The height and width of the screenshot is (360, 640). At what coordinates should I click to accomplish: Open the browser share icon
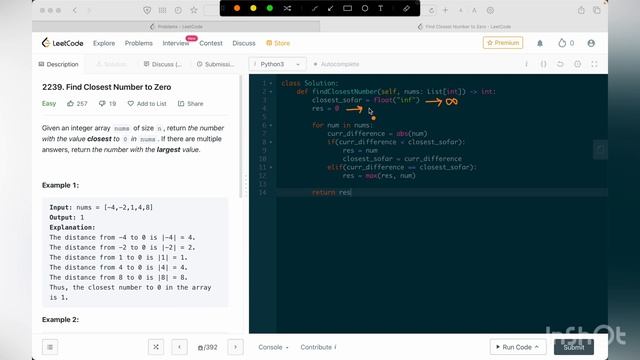[x=581, y=10]
